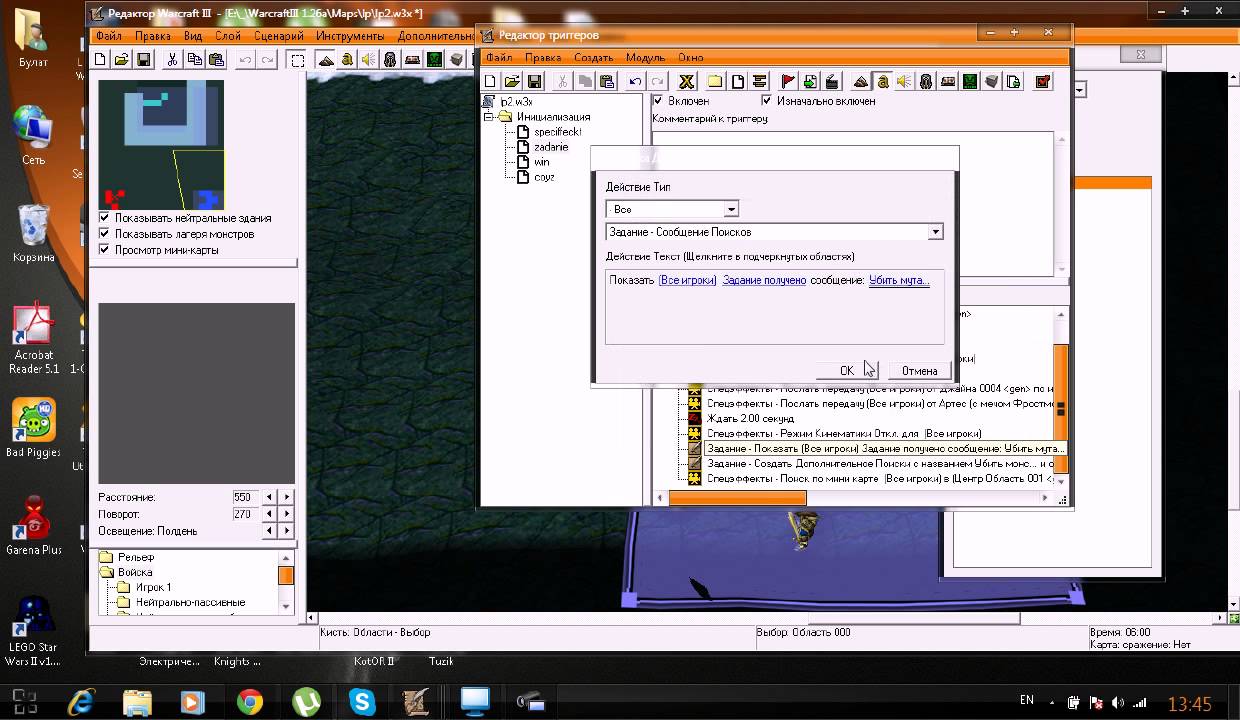
Task: Select 'Войска' folder in World Editor palette tree
Action: tap(135, 572)
